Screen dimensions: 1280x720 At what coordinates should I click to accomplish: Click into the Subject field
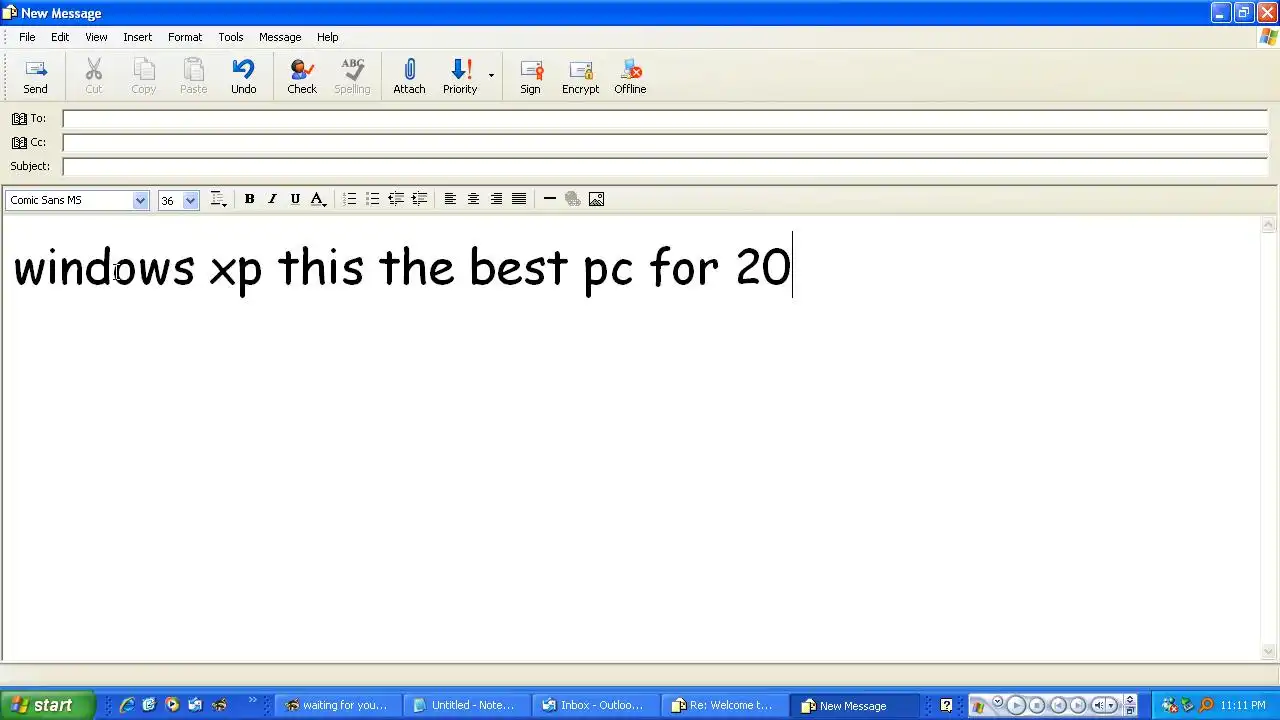click(x=665, y=166)
